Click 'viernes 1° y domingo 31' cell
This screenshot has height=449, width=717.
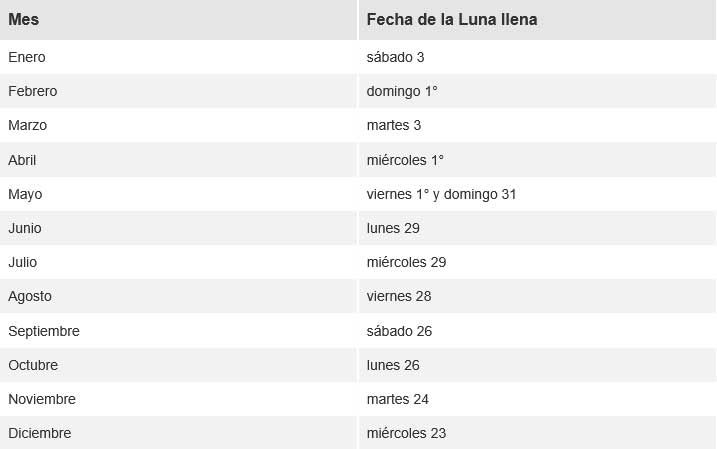click(x=441, y=194)
